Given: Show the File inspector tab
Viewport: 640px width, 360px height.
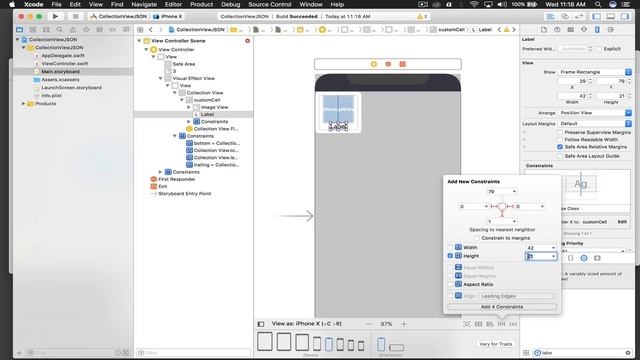Looking at the screenshot, I should tap(544, 30).
